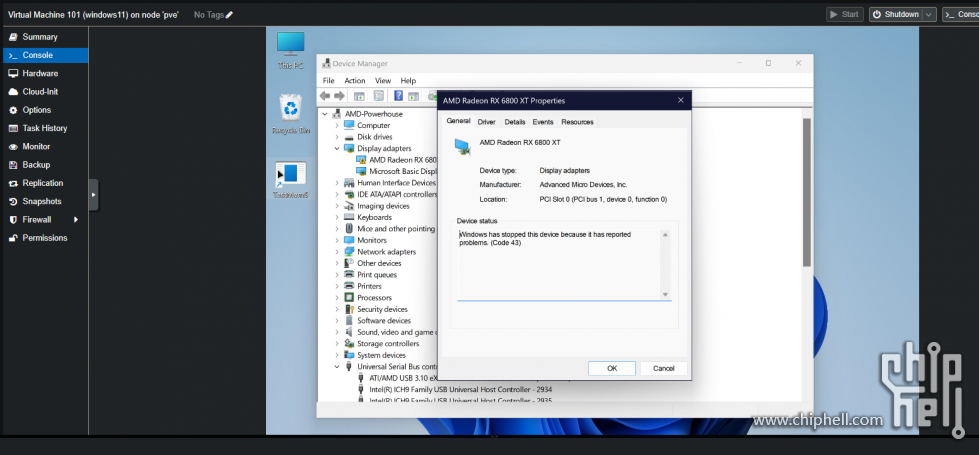Toggle the action pane toolbar icon

point(413,96)
